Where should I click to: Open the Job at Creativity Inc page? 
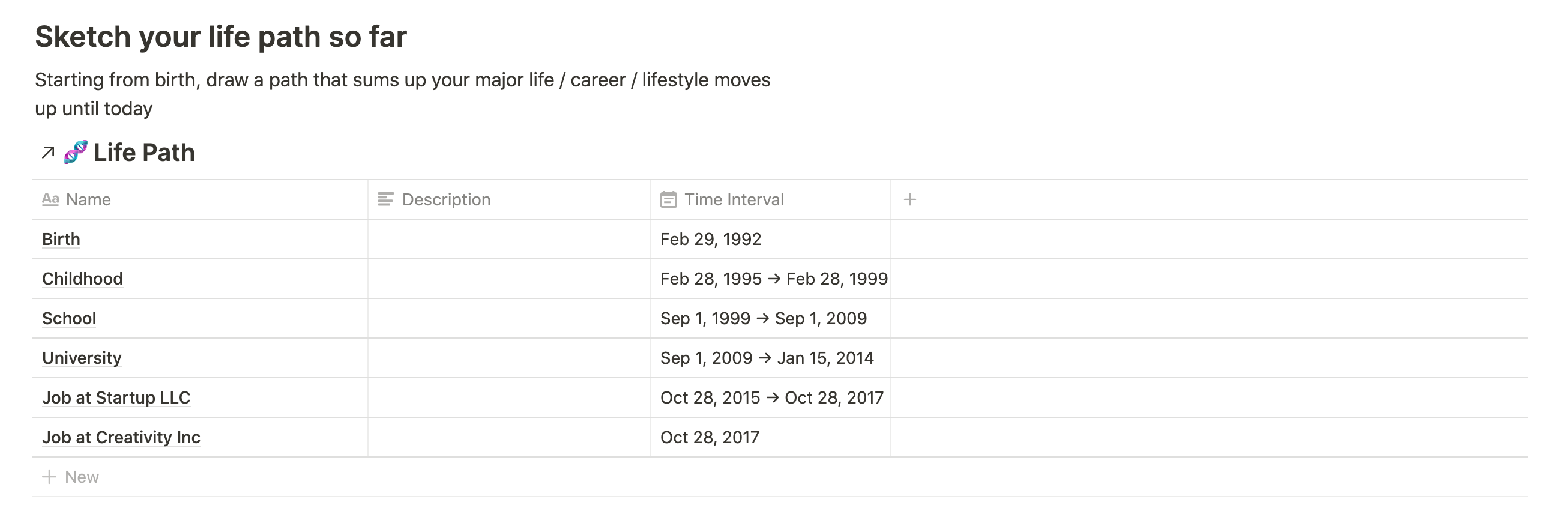click(x=121, y=437)
